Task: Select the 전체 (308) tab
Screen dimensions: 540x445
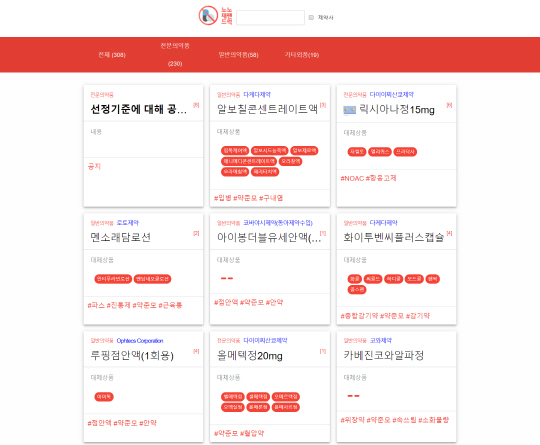Action: pyautogui.click(x=112, y=55)
